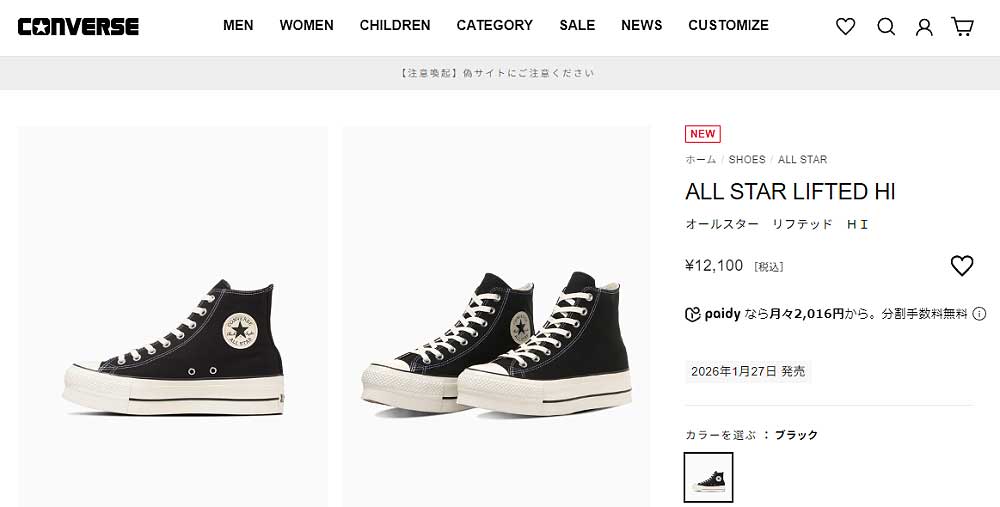Expand the CHILDREN menu
The image size is (1000, 507).
395,25
